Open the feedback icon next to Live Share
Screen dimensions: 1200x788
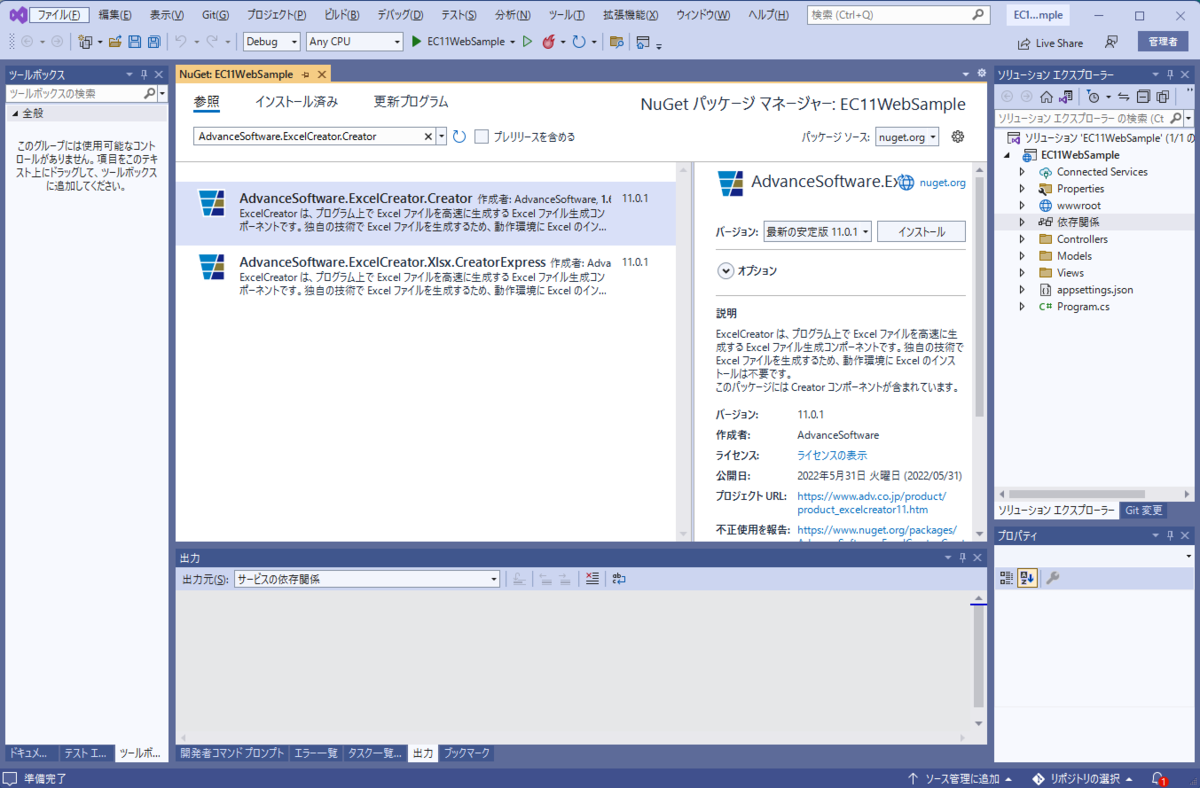coord(1110,42)
